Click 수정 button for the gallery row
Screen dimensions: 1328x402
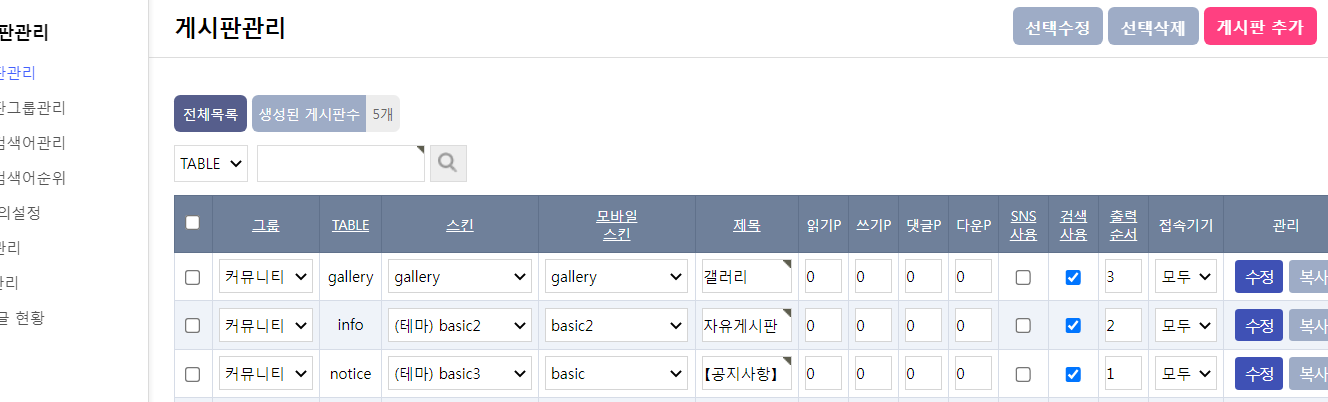pos(1259,276)
